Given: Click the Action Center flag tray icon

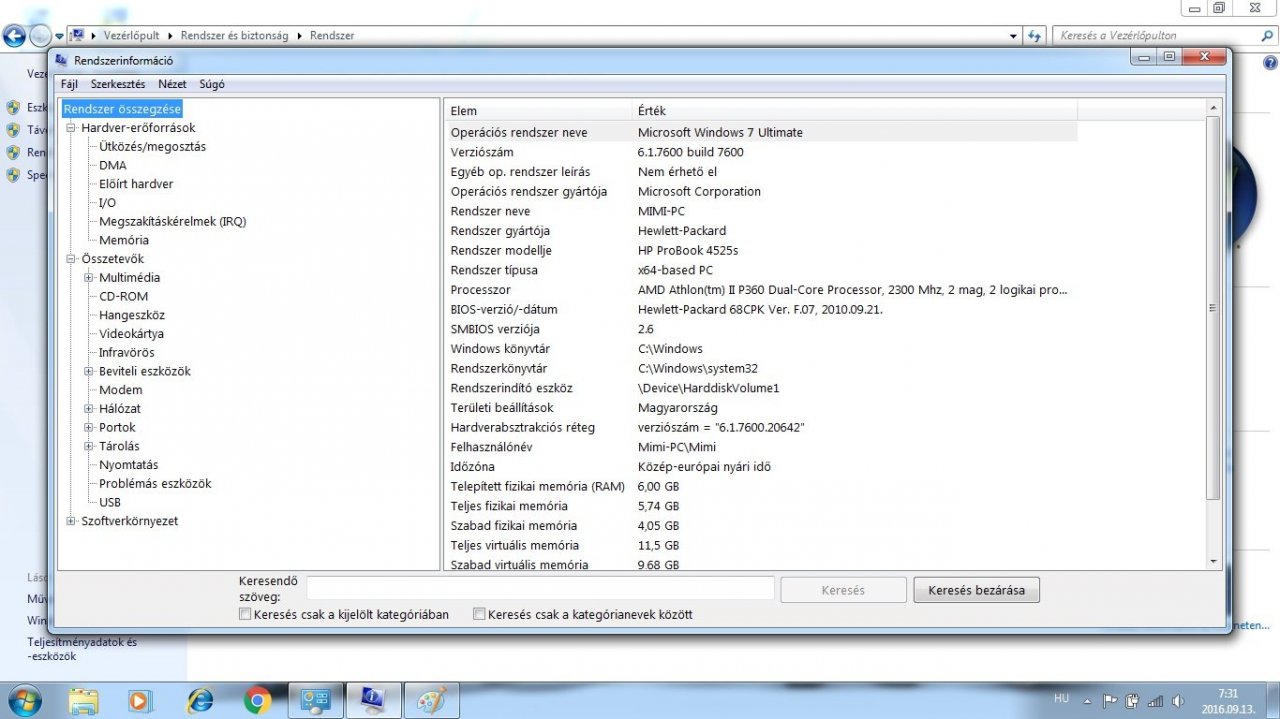Looking at the screenshot, I should [x=1110, y=701].
